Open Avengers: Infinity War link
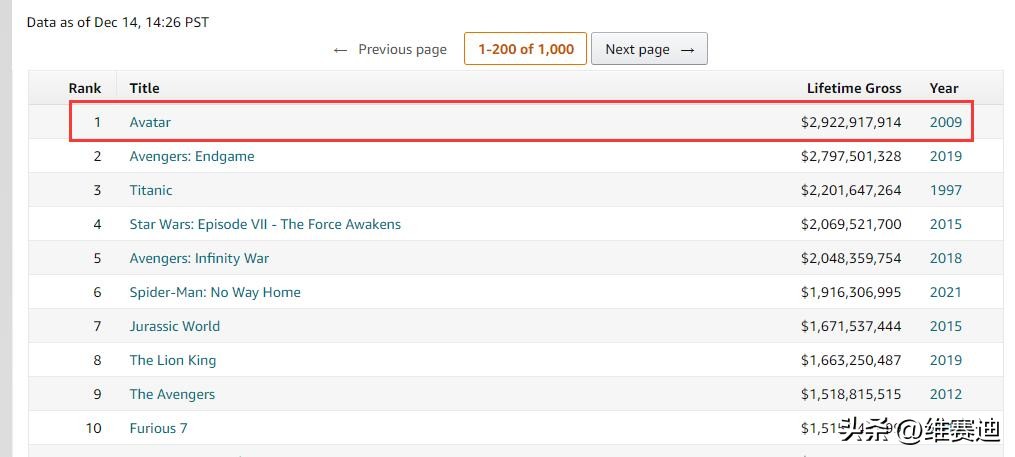Image resolution: width=1015 pixels, height=457 pixels. (199, 258)
